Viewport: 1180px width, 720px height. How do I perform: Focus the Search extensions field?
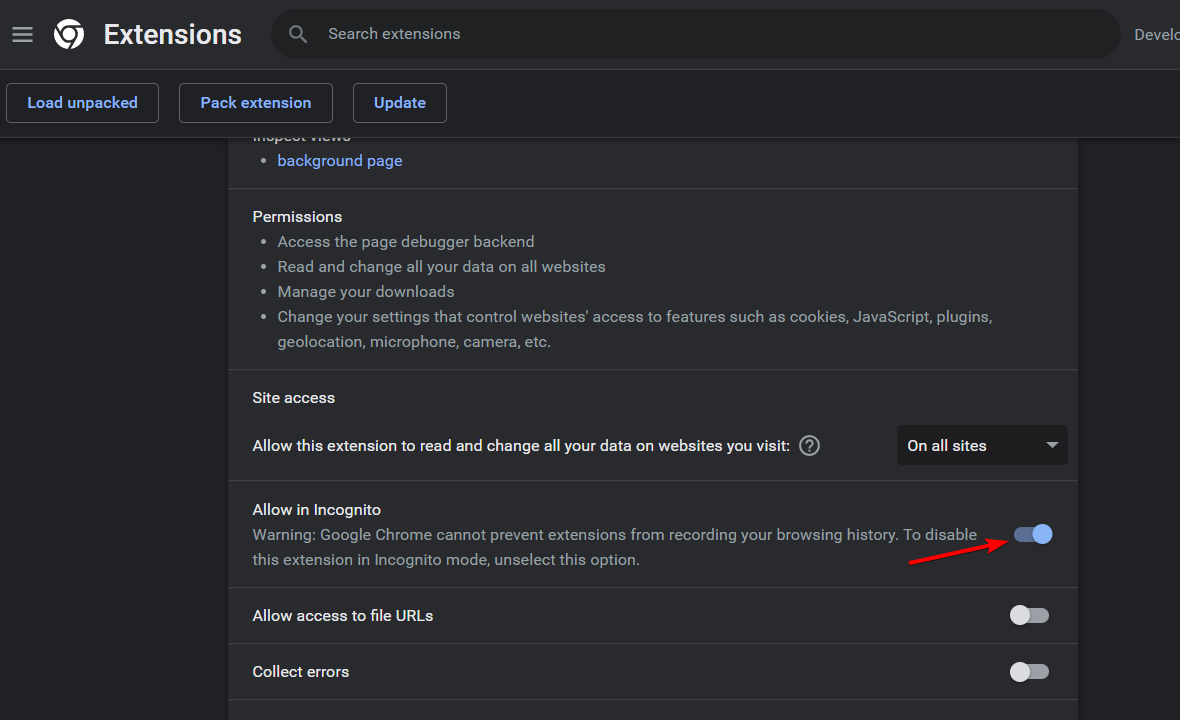pos(700,34)
